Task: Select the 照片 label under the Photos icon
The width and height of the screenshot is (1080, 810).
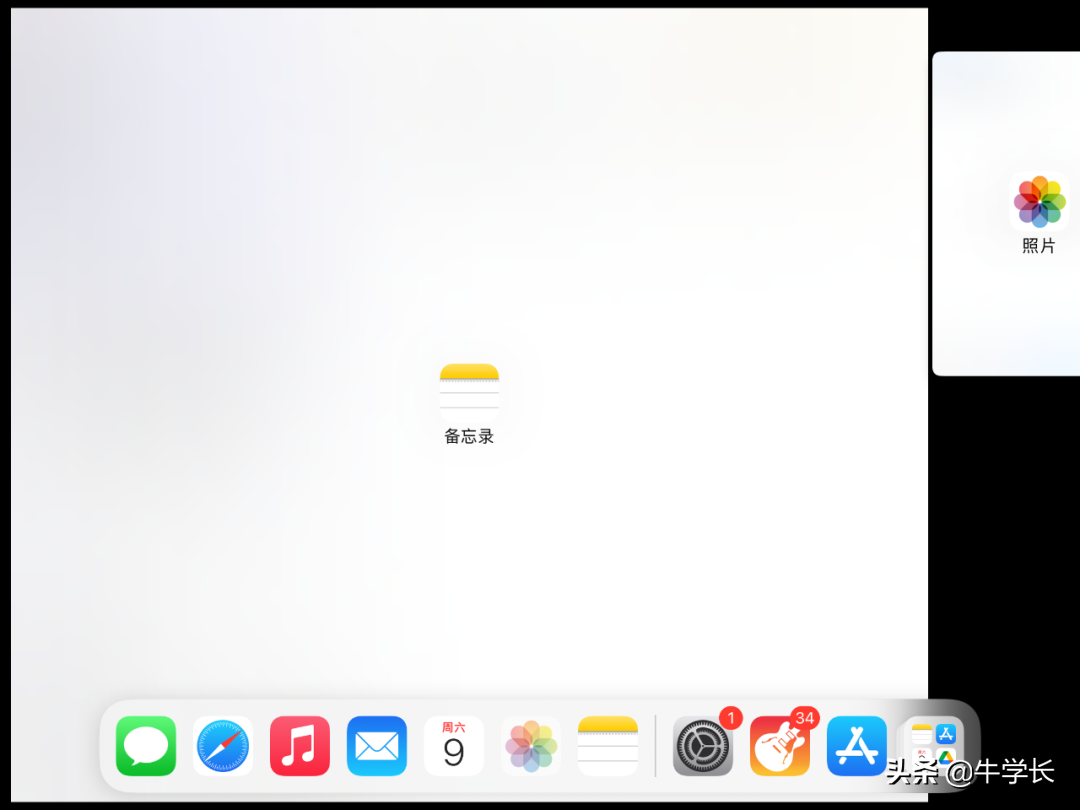Action: (x=1039, y=245)
